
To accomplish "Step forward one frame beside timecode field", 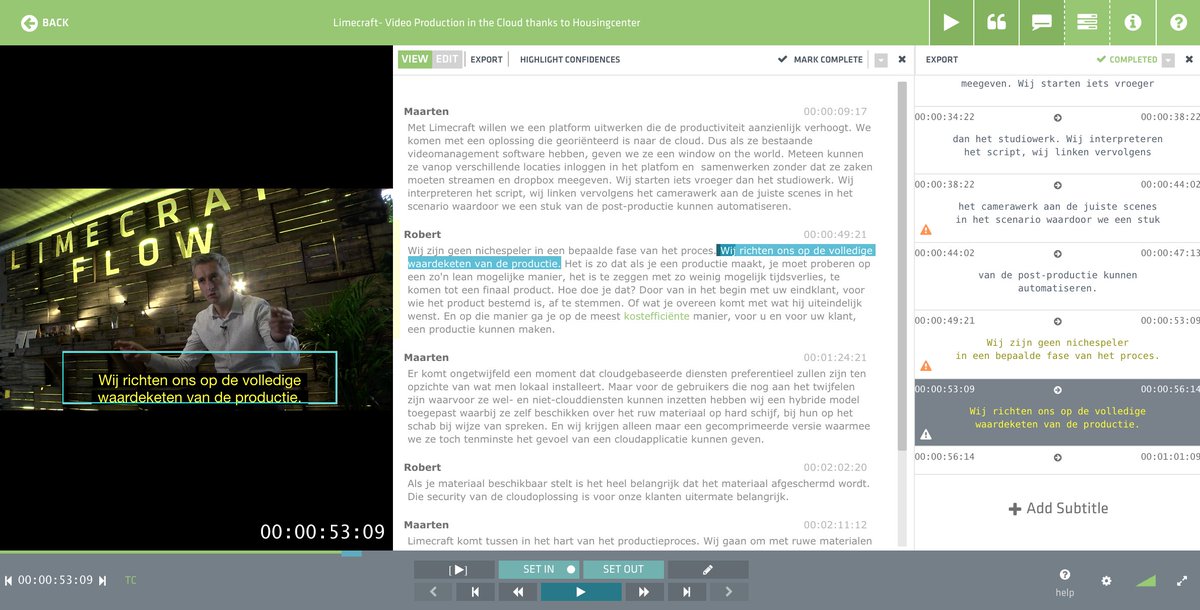I will [102, 580].
